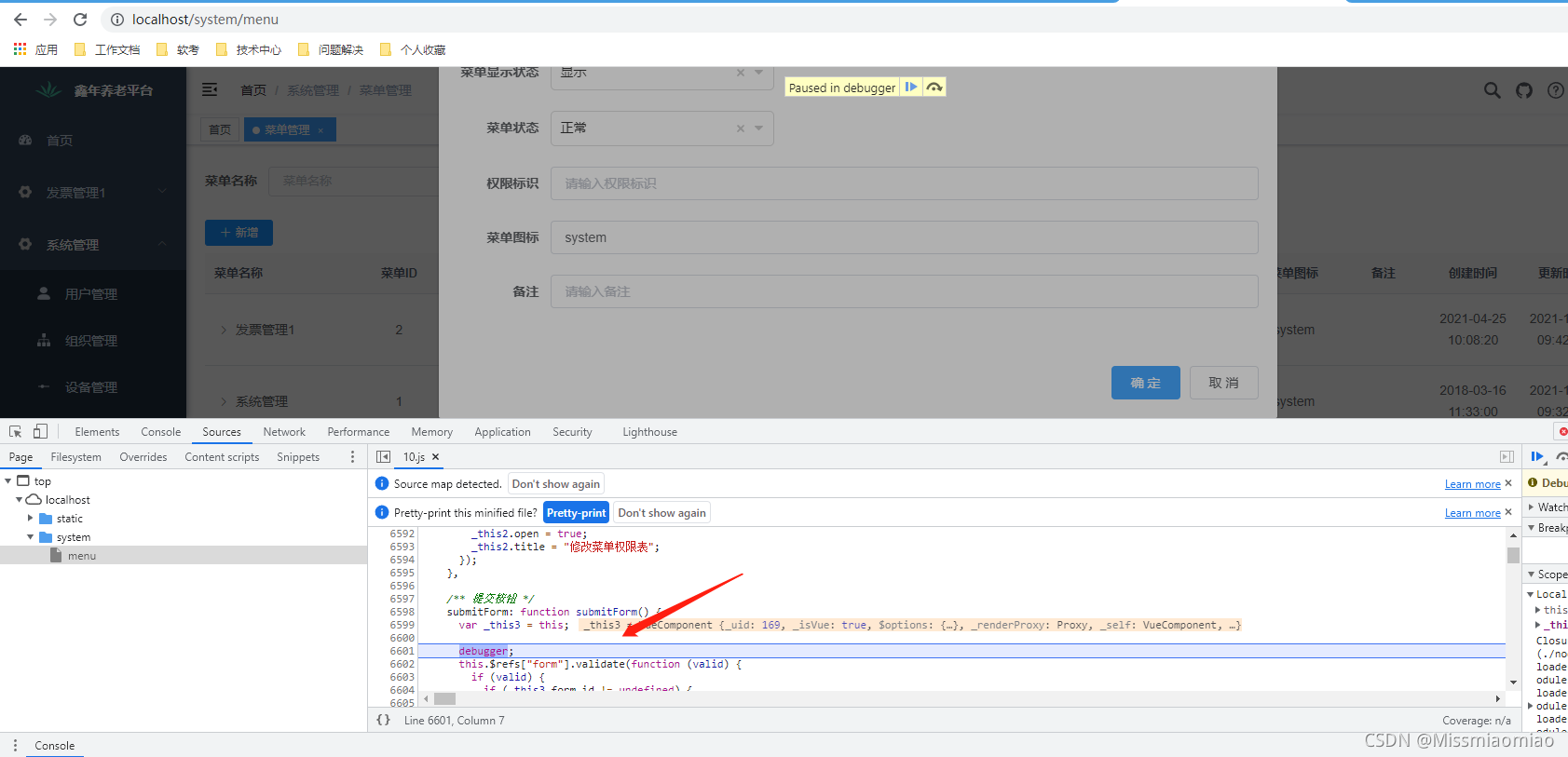Open the Memory tab

tap(432, 432)
